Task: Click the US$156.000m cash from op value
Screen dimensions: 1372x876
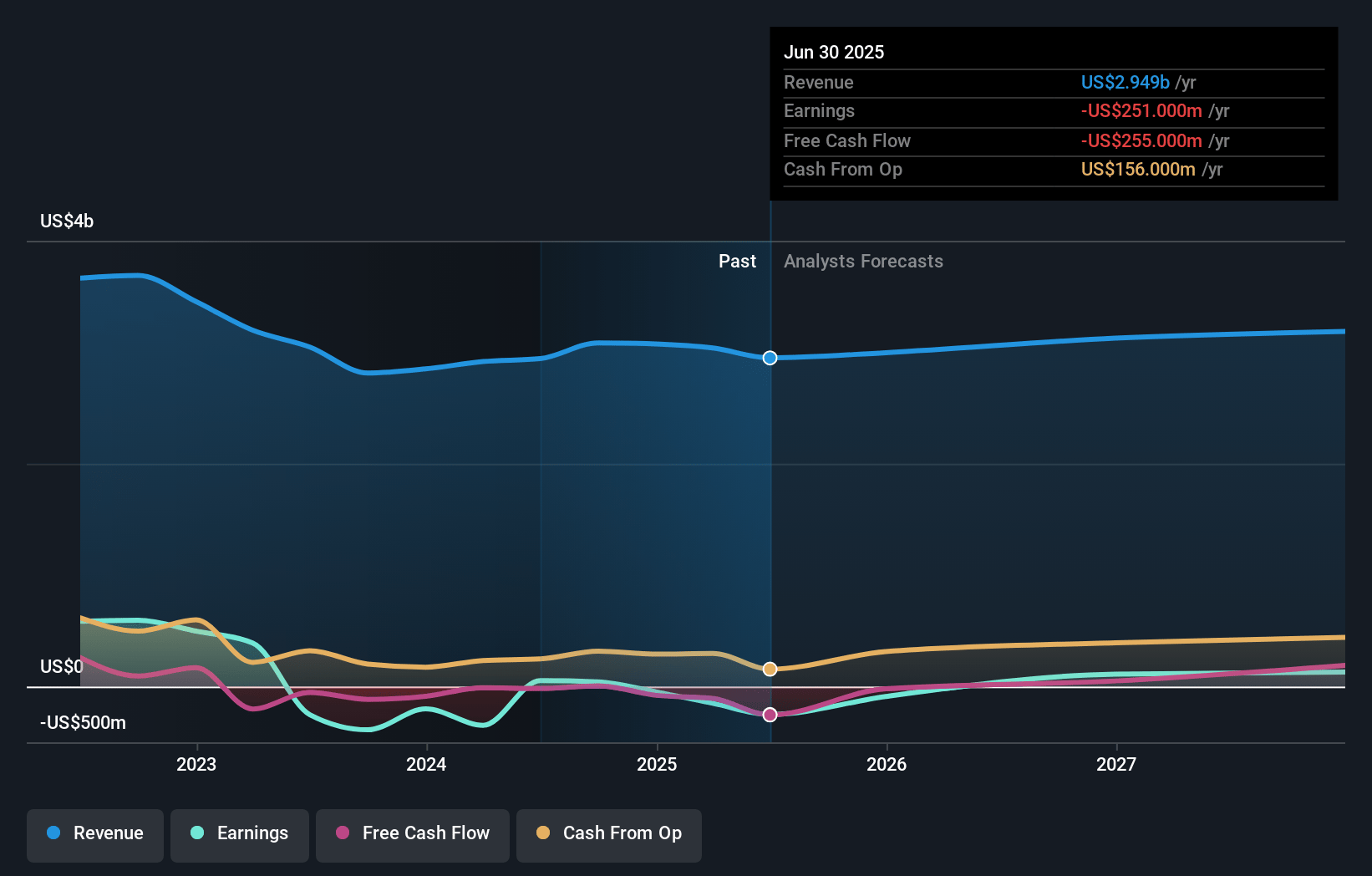Action: (x=1138, y=169)
